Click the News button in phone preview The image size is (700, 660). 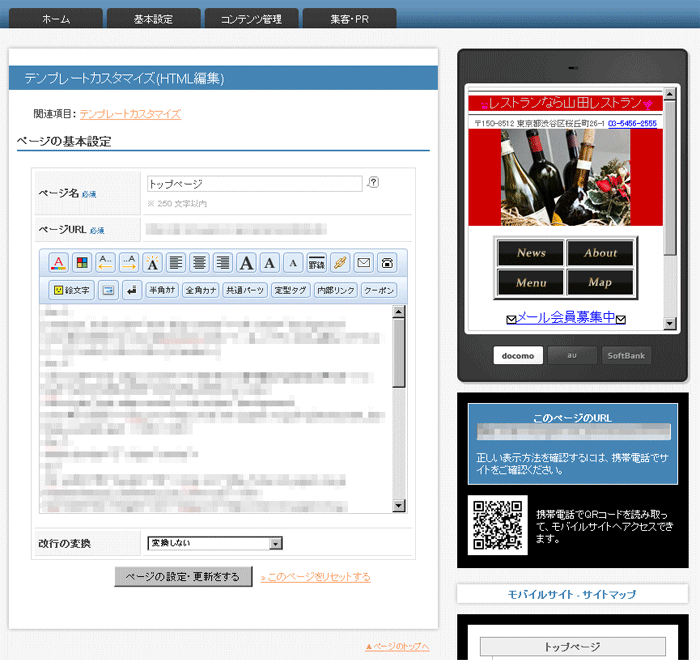pyautogui.click(x=531, y=253)
